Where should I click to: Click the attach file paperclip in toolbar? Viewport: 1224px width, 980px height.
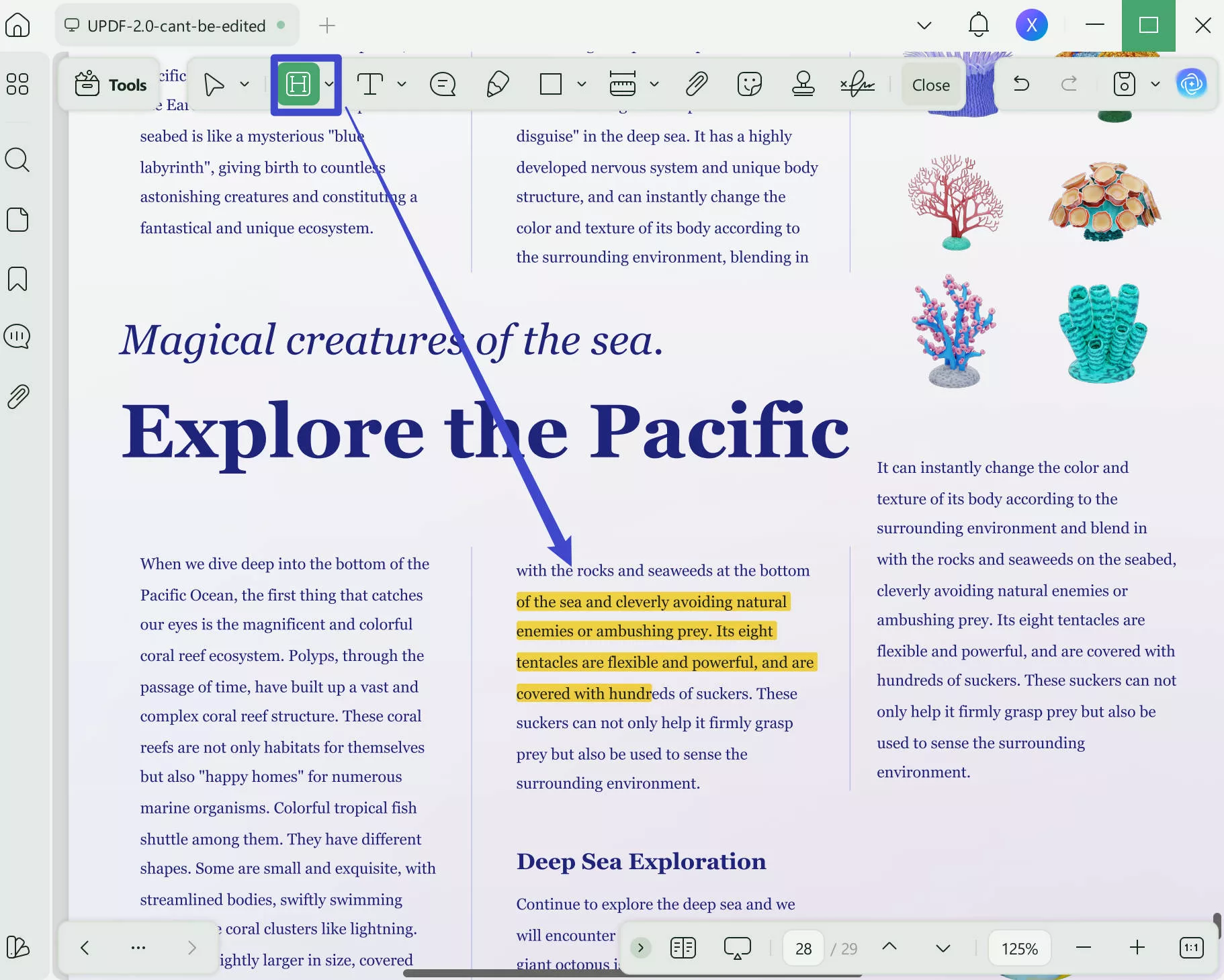click(x=697, y=85)
